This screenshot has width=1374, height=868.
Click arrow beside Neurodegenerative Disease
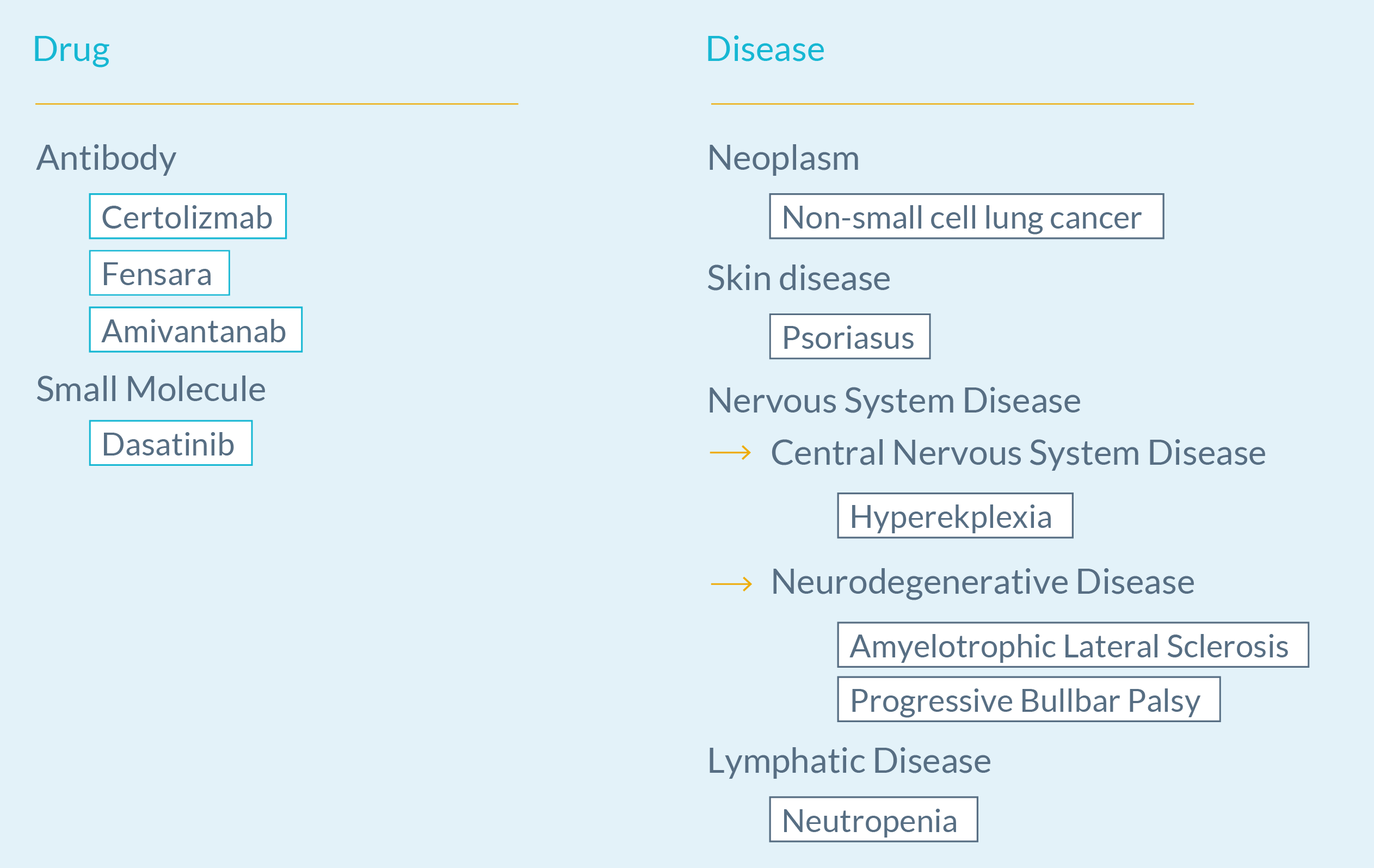[731, 584]
